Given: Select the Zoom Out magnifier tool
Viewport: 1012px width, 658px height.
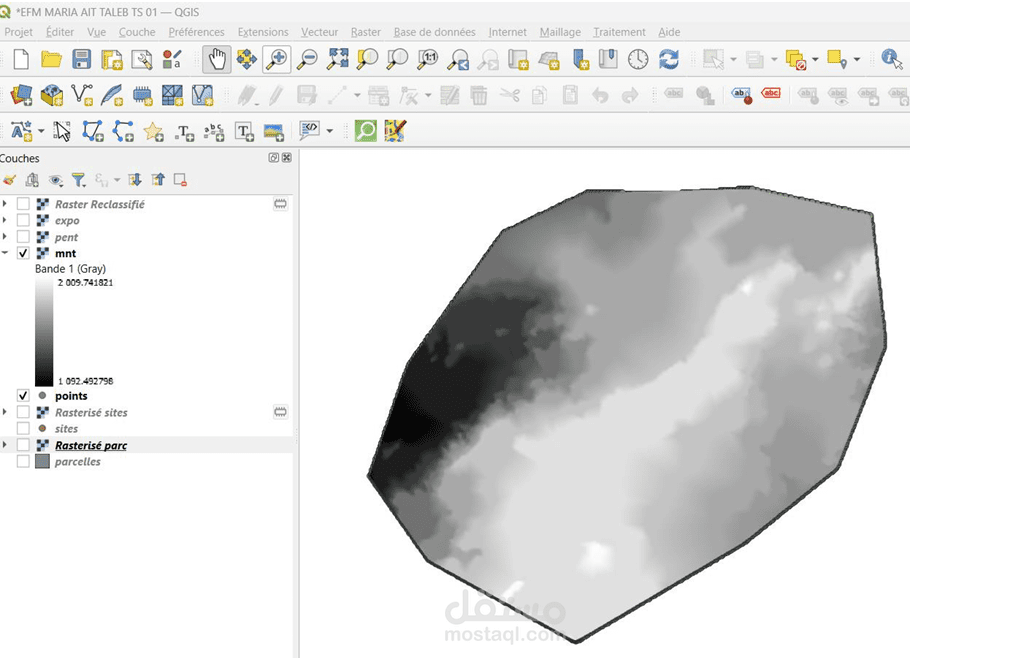Looking at the screenshot, I should pos(307,59).
